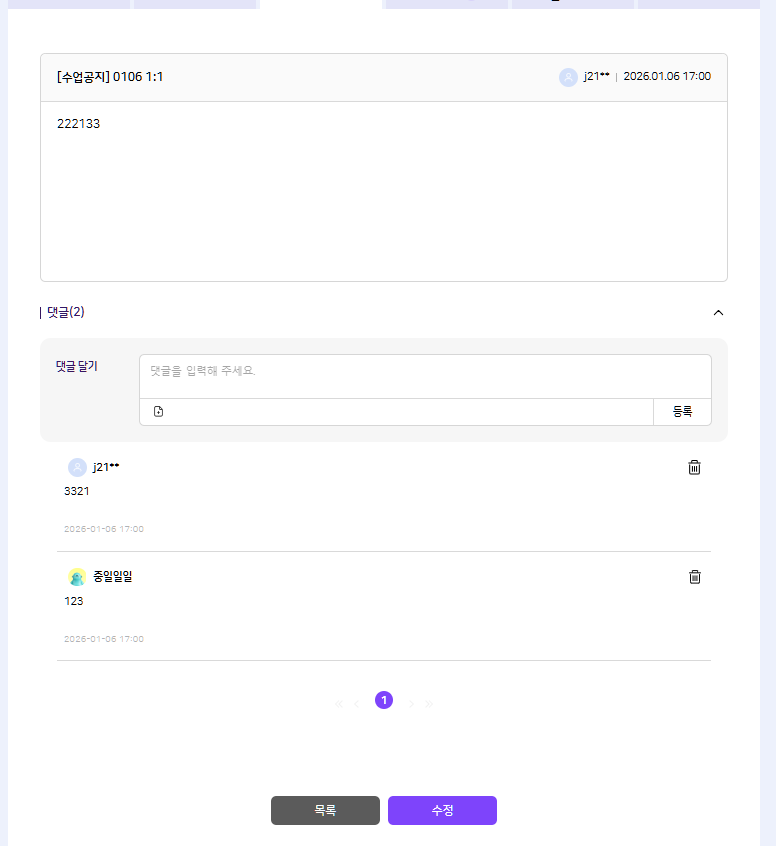Delete the 중일일일 comment with trash icon

695,577
